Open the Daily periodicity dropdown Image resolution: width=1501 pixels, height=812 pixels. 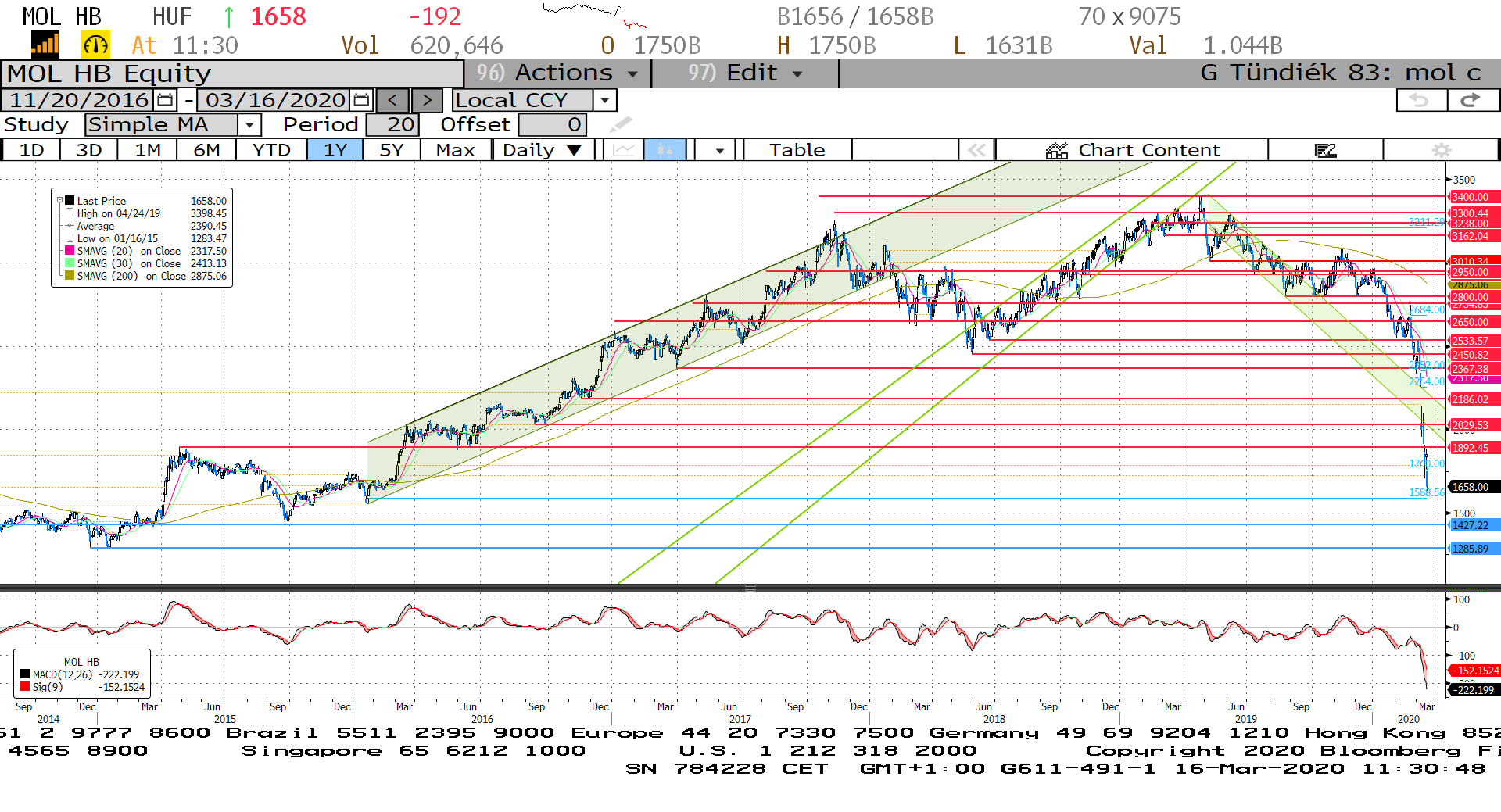543,150
